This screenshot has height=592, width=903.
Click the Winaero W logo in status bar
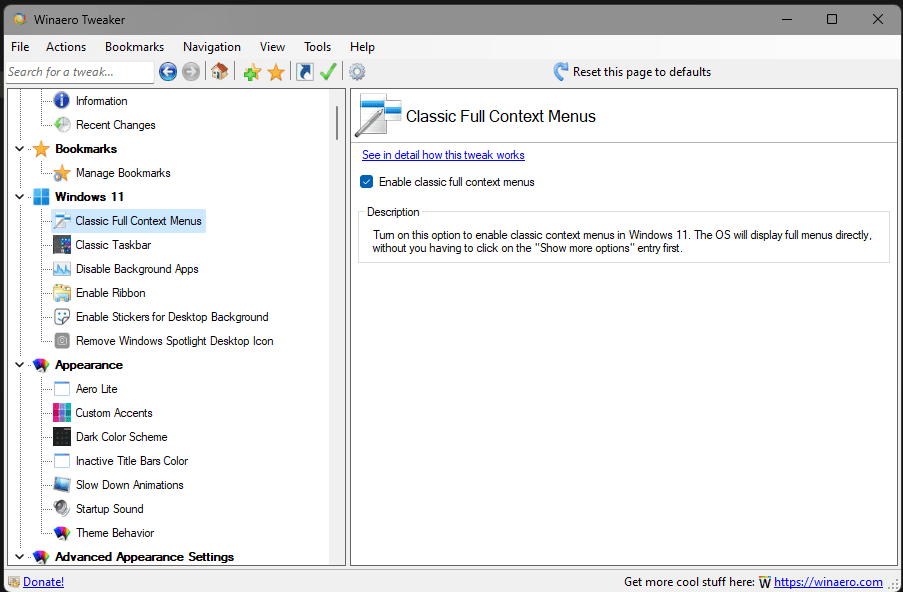click(x=765, y=582)
